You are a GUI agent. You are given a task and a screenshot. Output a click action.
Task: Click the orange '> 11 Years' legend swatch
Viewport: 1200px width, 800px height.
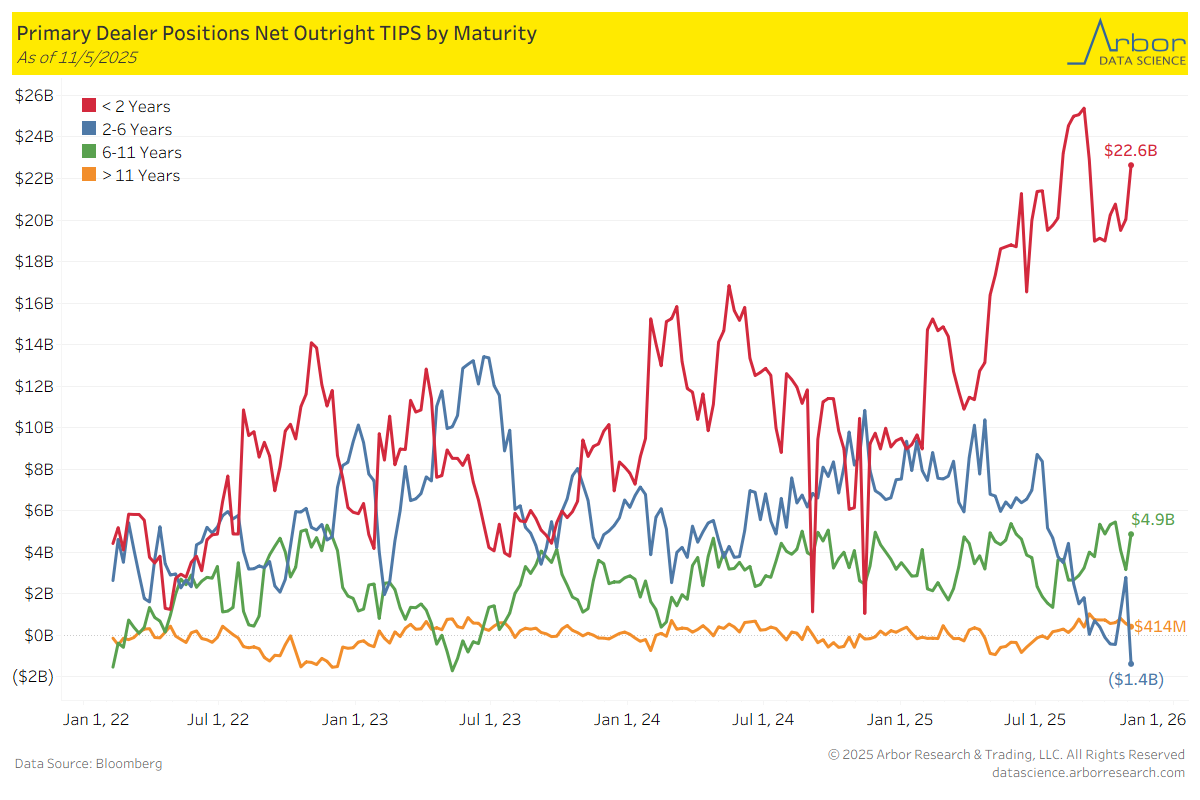(x=89, y=175)
